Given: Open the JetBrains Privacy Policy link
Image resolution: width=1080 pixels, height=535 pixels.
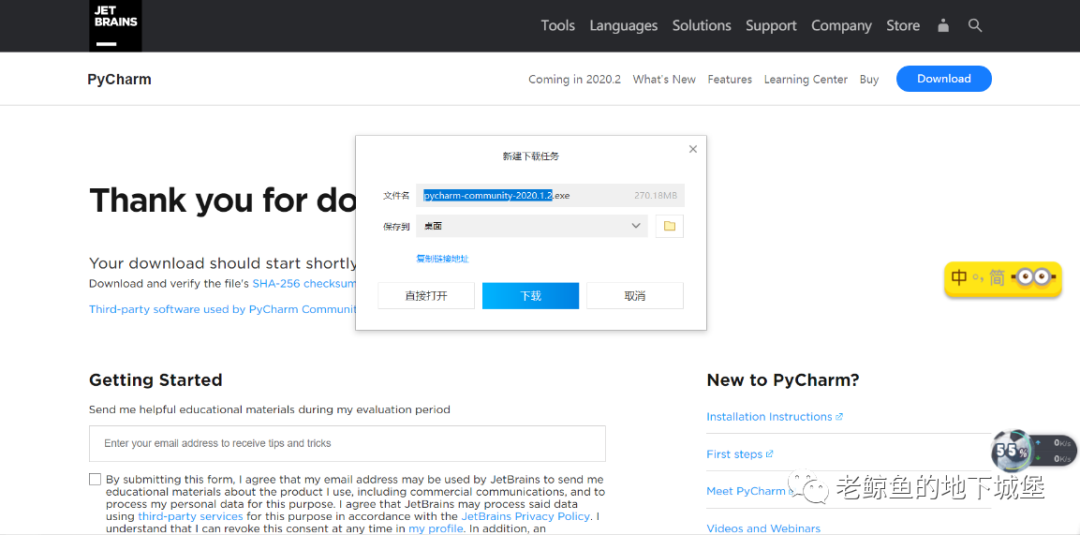Looking at the screenshot, I should 526,516.
